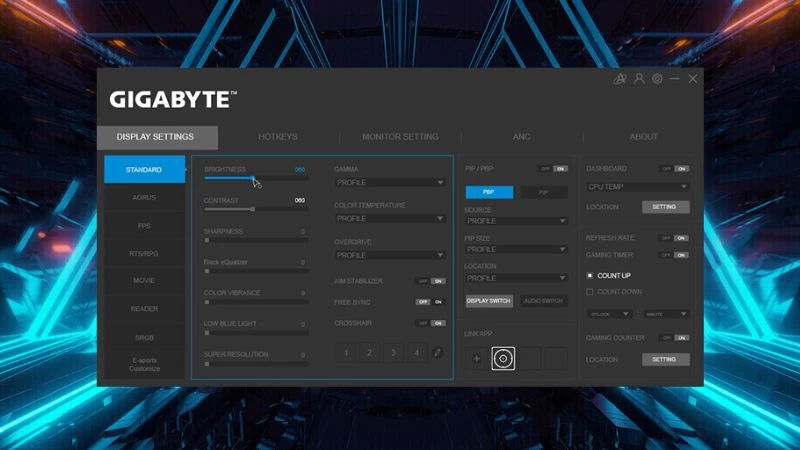The height and width of the screenshot is (450, 800).
Task: Click Gaming Counter Location Setting button
Action: click(665, 360)
